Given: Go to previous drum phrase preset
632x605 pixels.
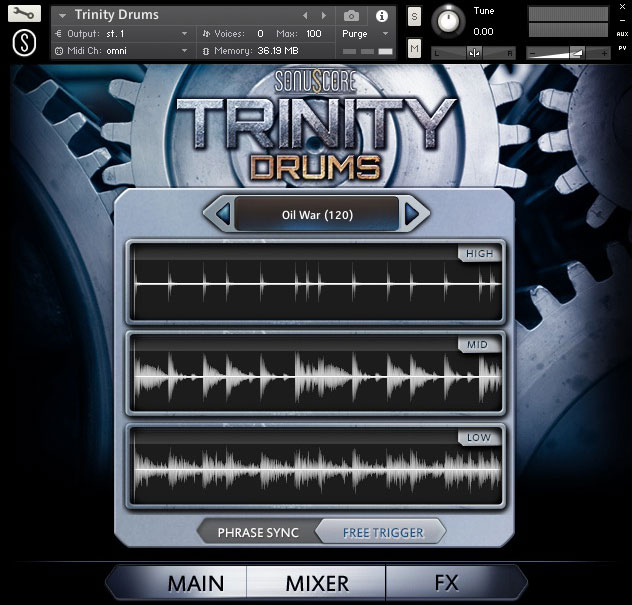Looking at the screenshot, I should pos(222,213).
